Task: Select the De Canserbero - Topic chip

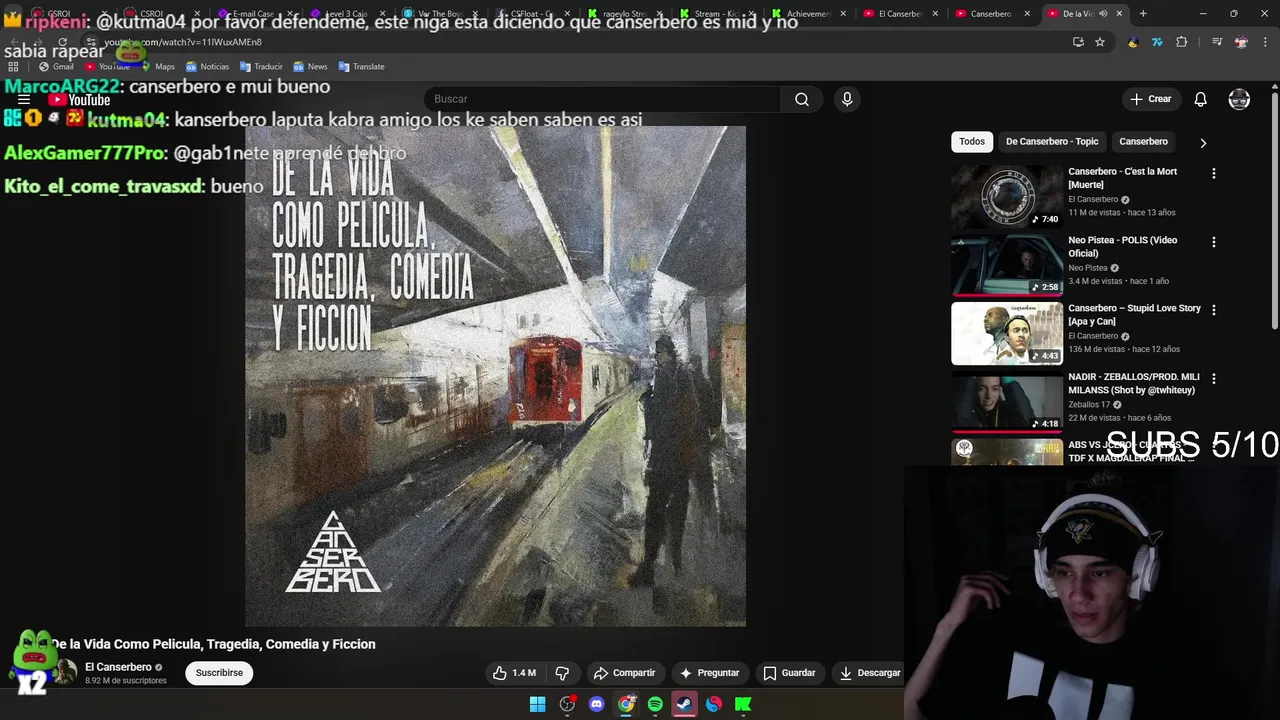Action: click(1052, 141)
